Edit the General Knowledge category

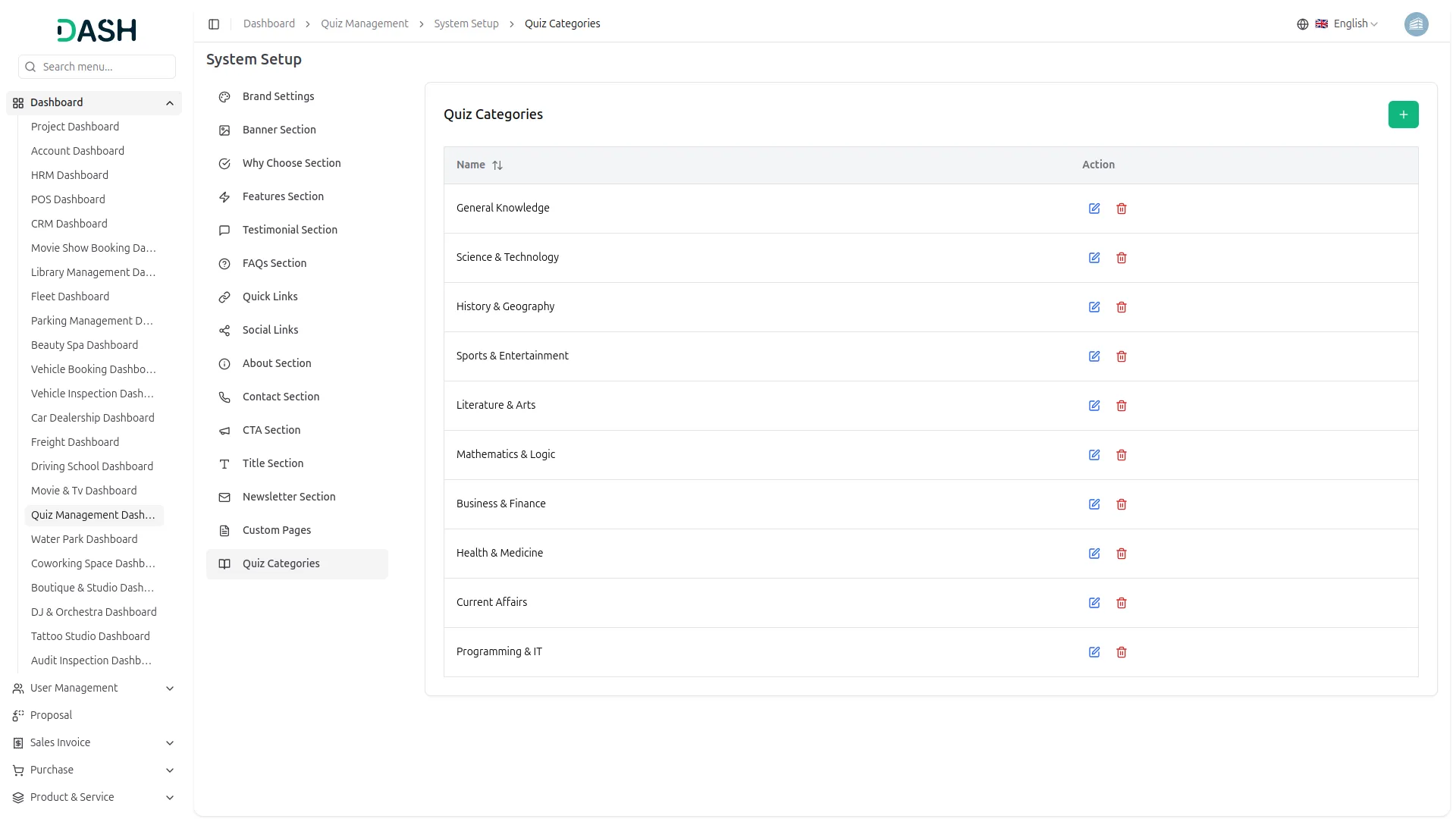[x=1094, y=209]
